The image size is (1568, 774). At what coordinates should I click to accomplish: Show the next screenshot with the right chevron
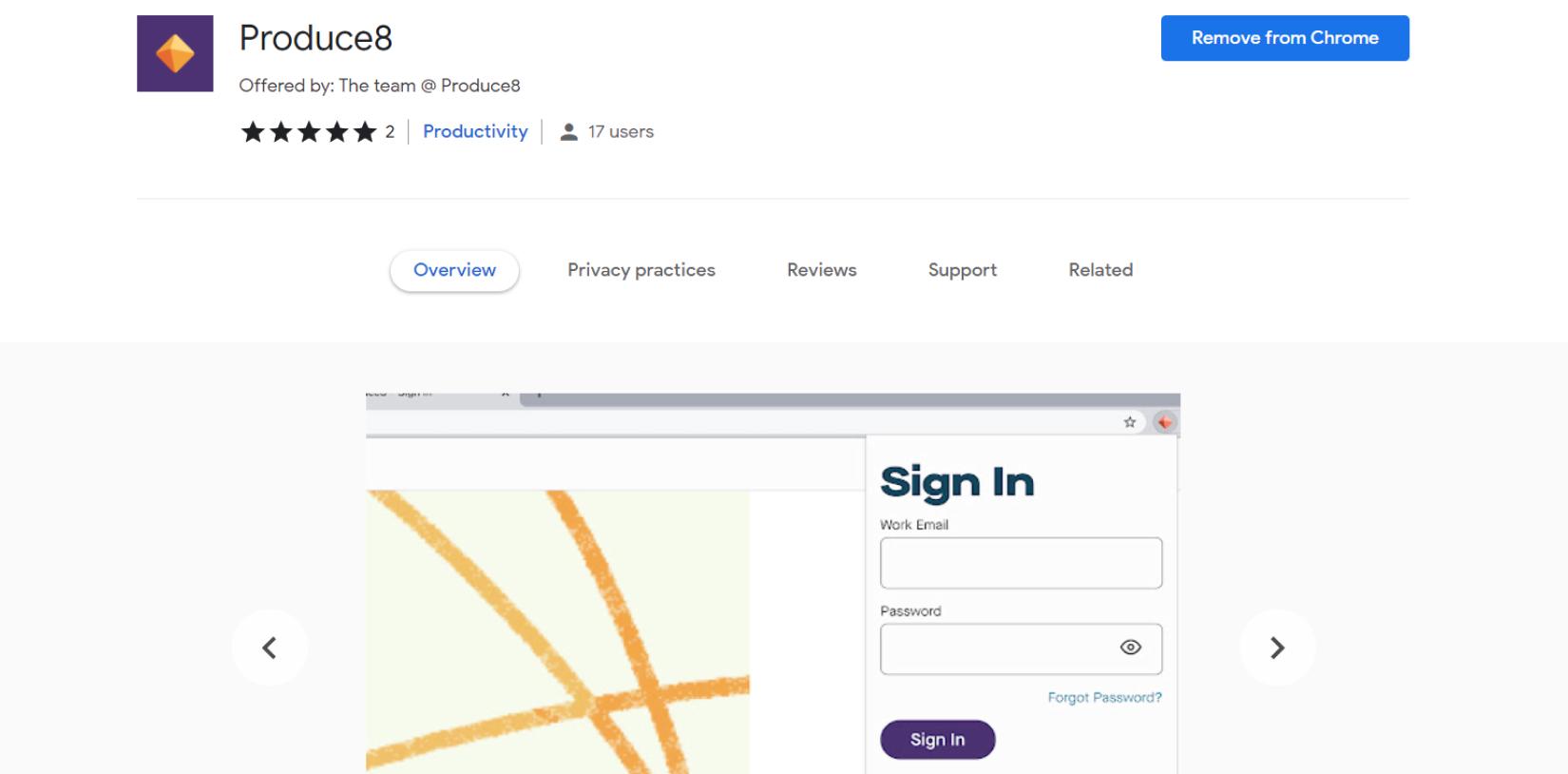point(1277,648)
